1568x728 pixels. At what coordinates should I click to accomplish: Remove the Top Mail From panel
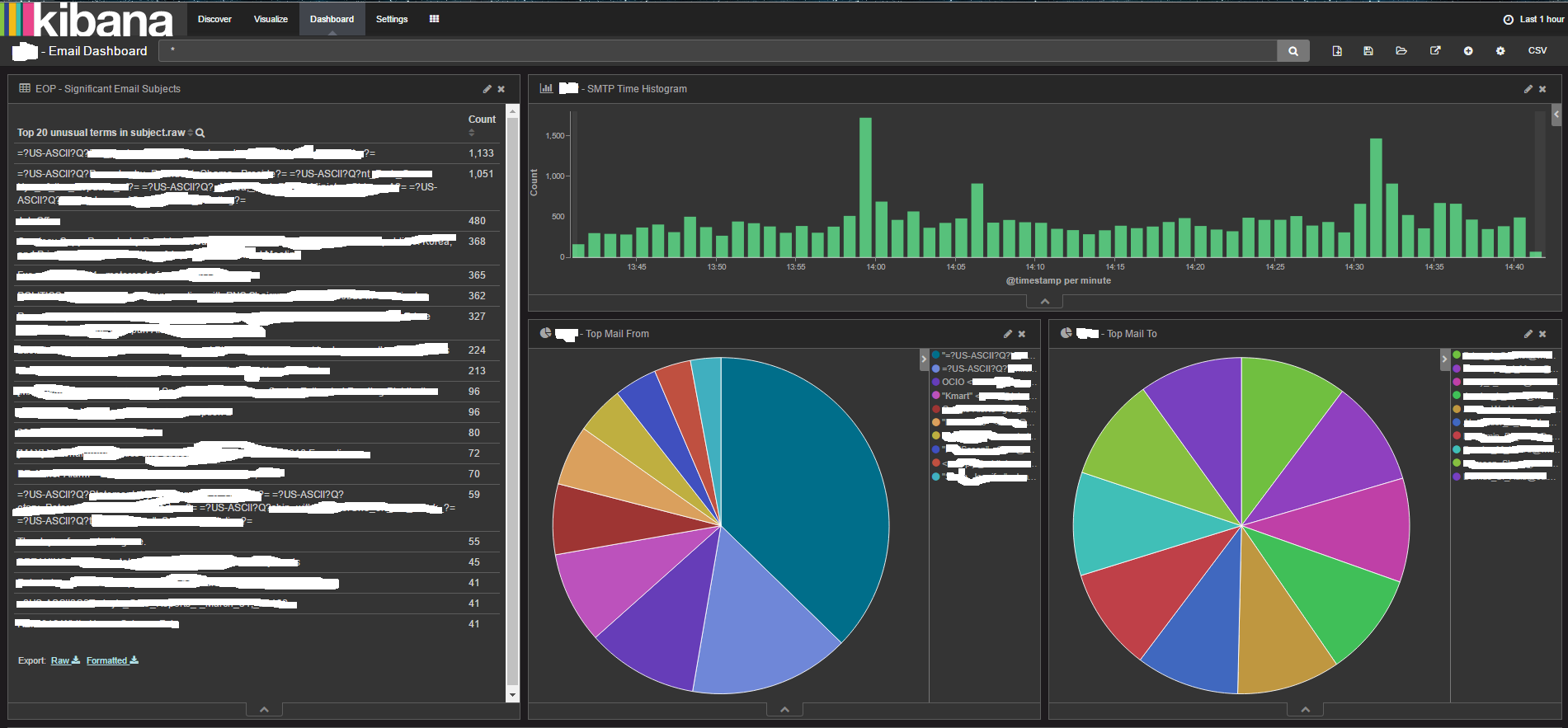[1022, 334]
